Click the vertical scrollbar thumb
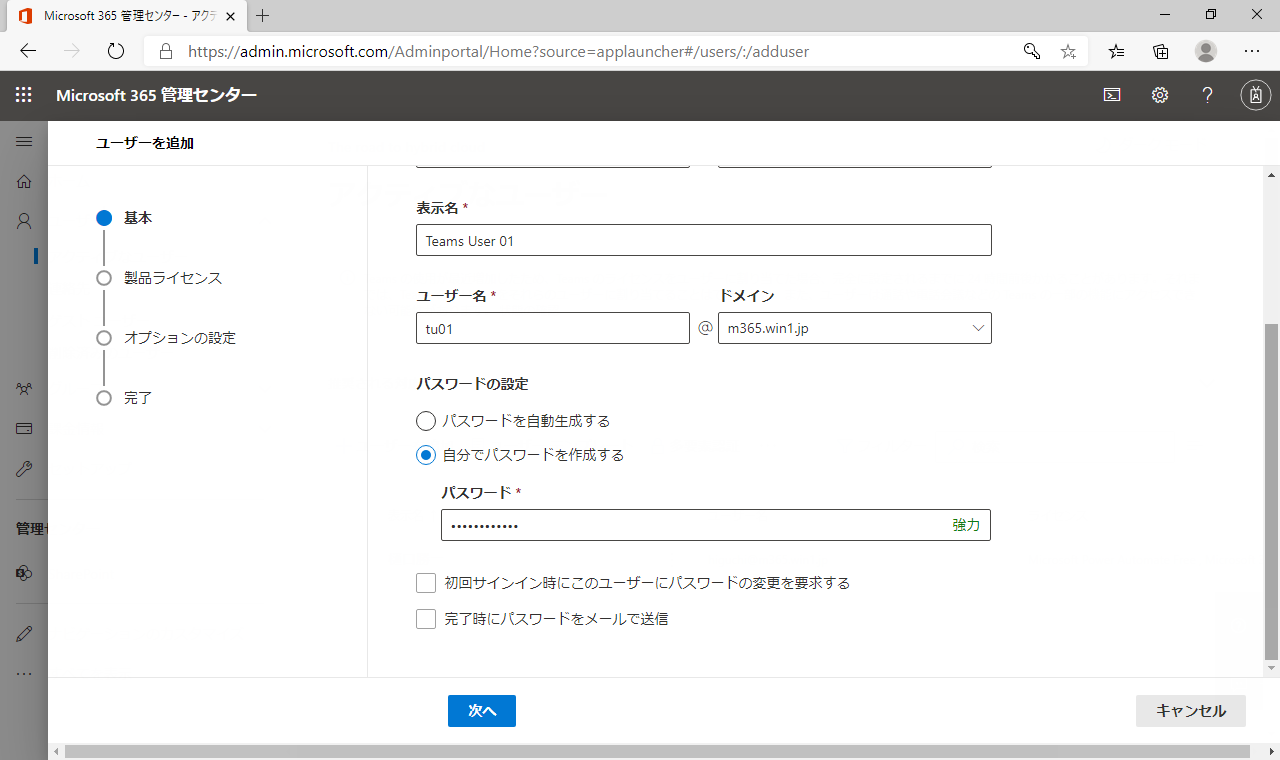This screenshot has height=760, width=1280. 1272,491
